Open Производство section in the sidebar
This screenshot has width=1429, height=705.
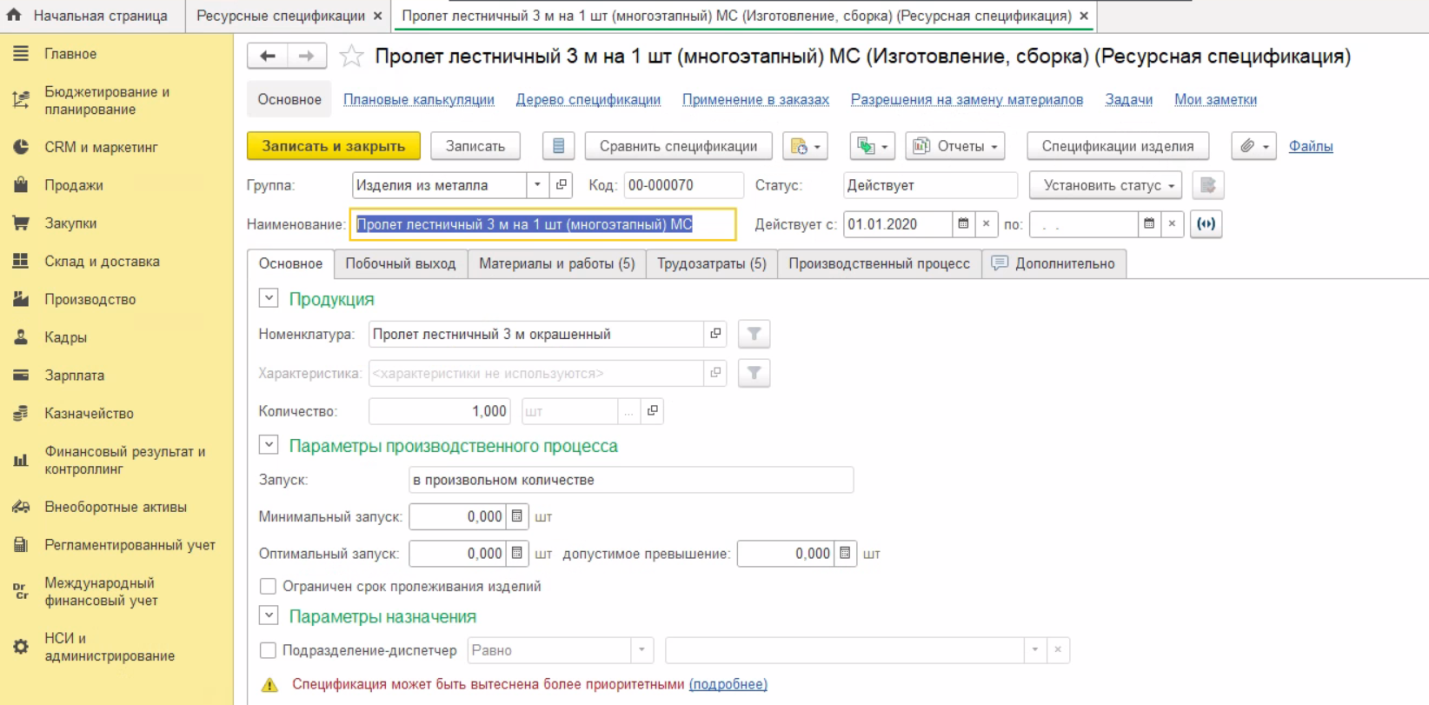tap(90, 299)
